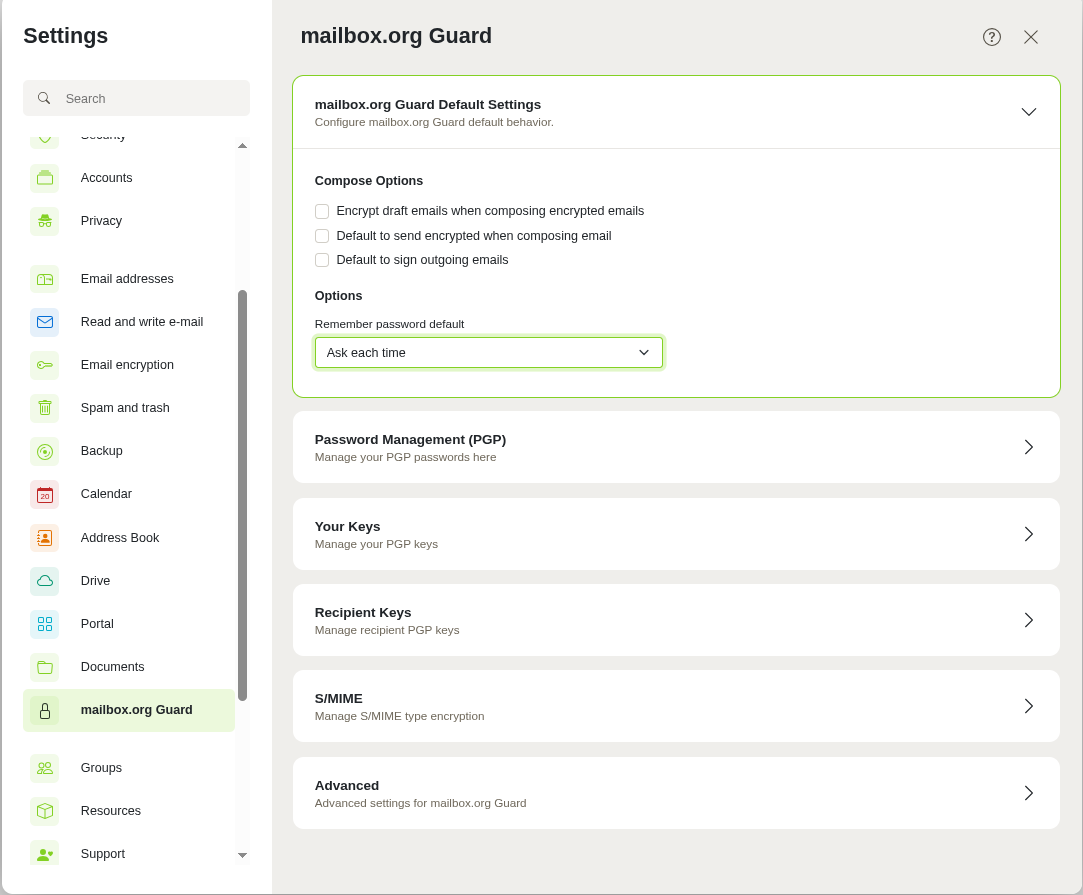The width and height of the screenshot is (1083, 895).
Task: Enable encrypt draft emails checkbox
Action: [x=322, y=211]
